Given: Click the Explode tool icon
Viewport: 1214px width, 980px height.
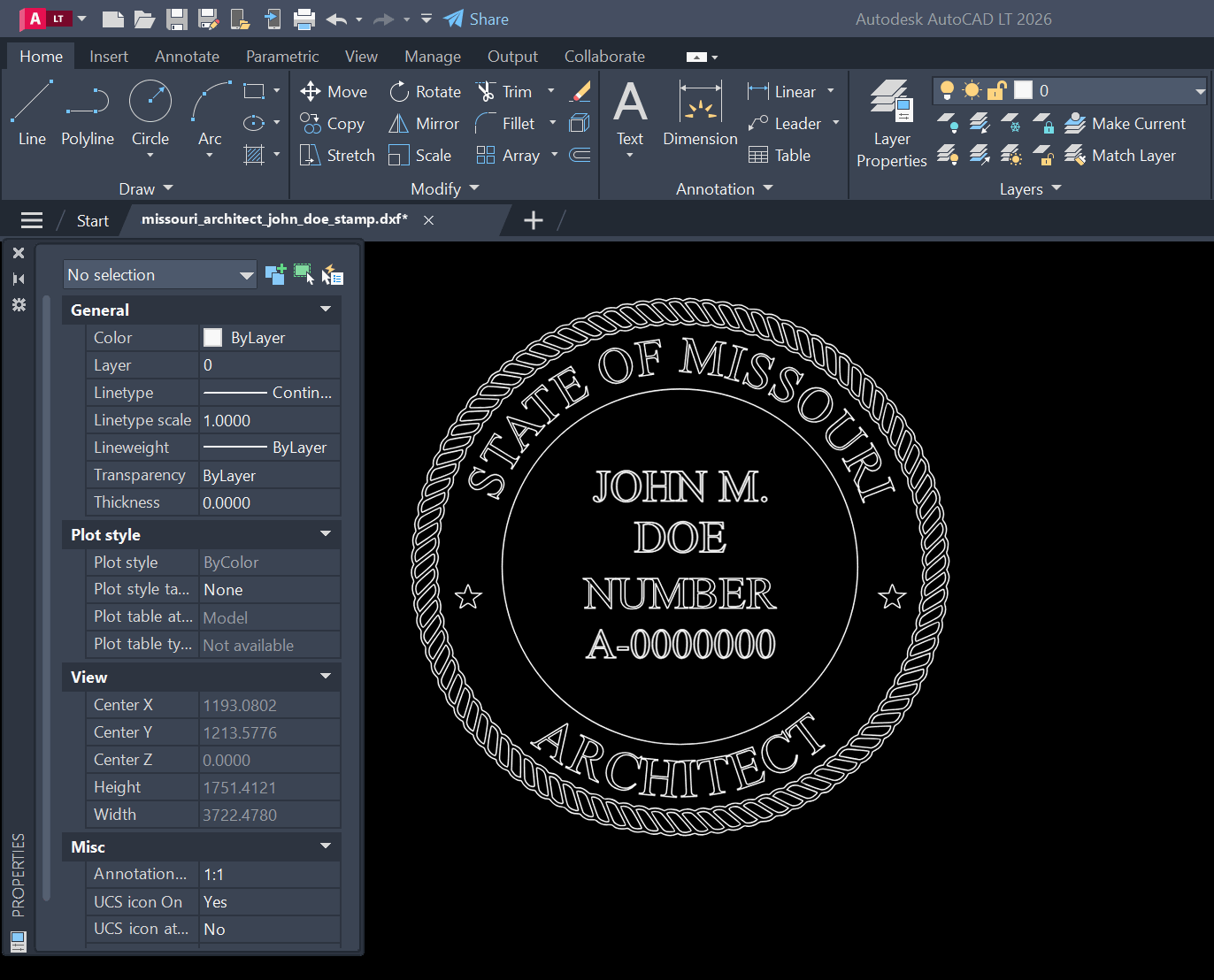Looking at the screenshot, I should tap(580, 123).
